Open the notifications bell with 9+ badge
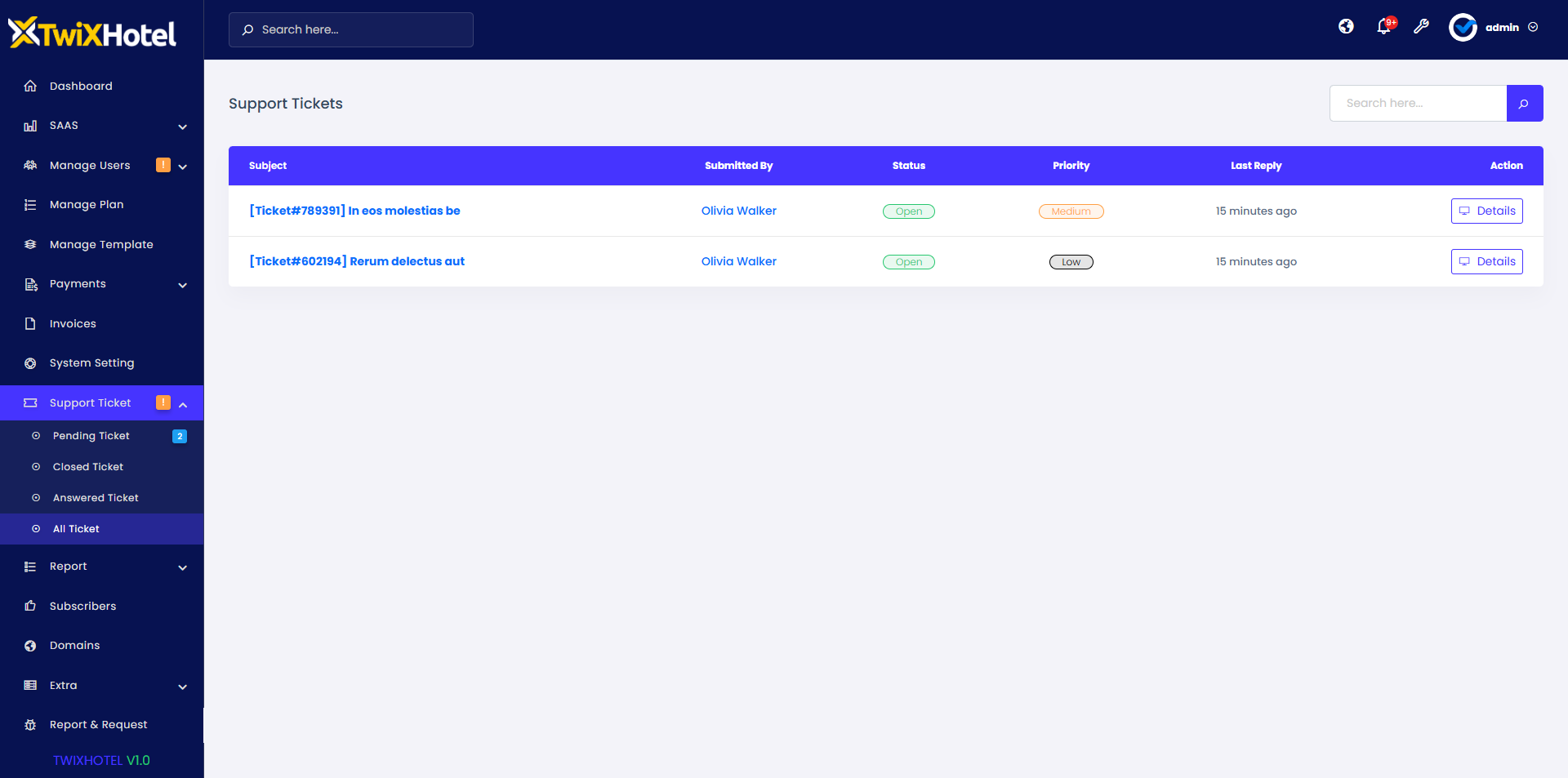This screenshot has width=1568, height=778. point(1384,27)
